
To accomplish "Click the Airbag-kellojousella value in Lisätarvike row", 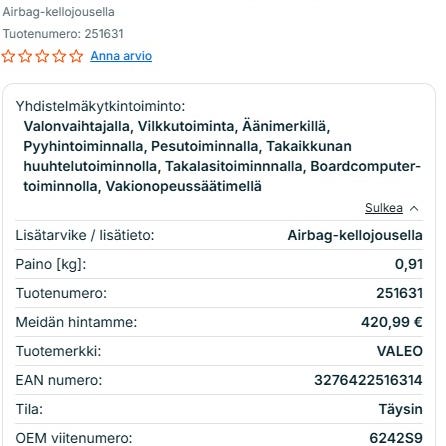I will tap(355, 235).
